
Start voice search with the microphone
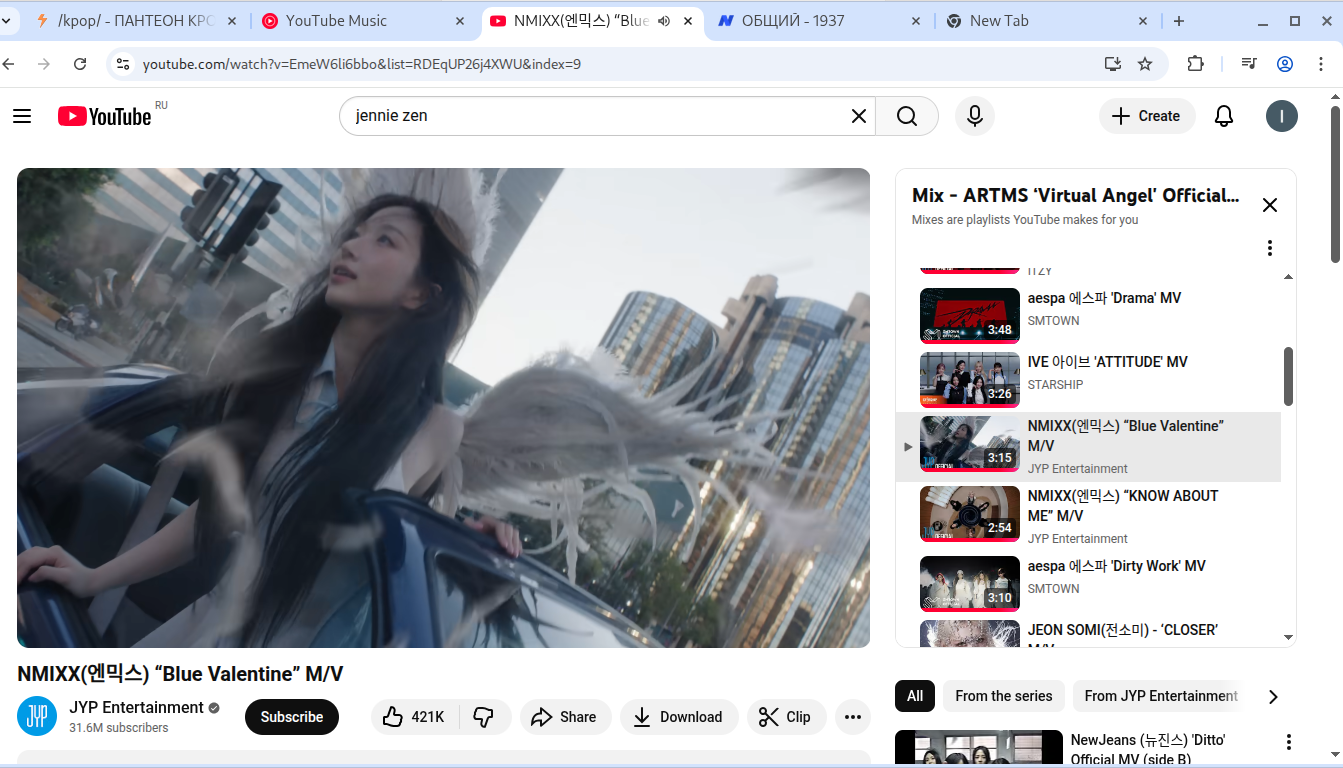(975, 116)
